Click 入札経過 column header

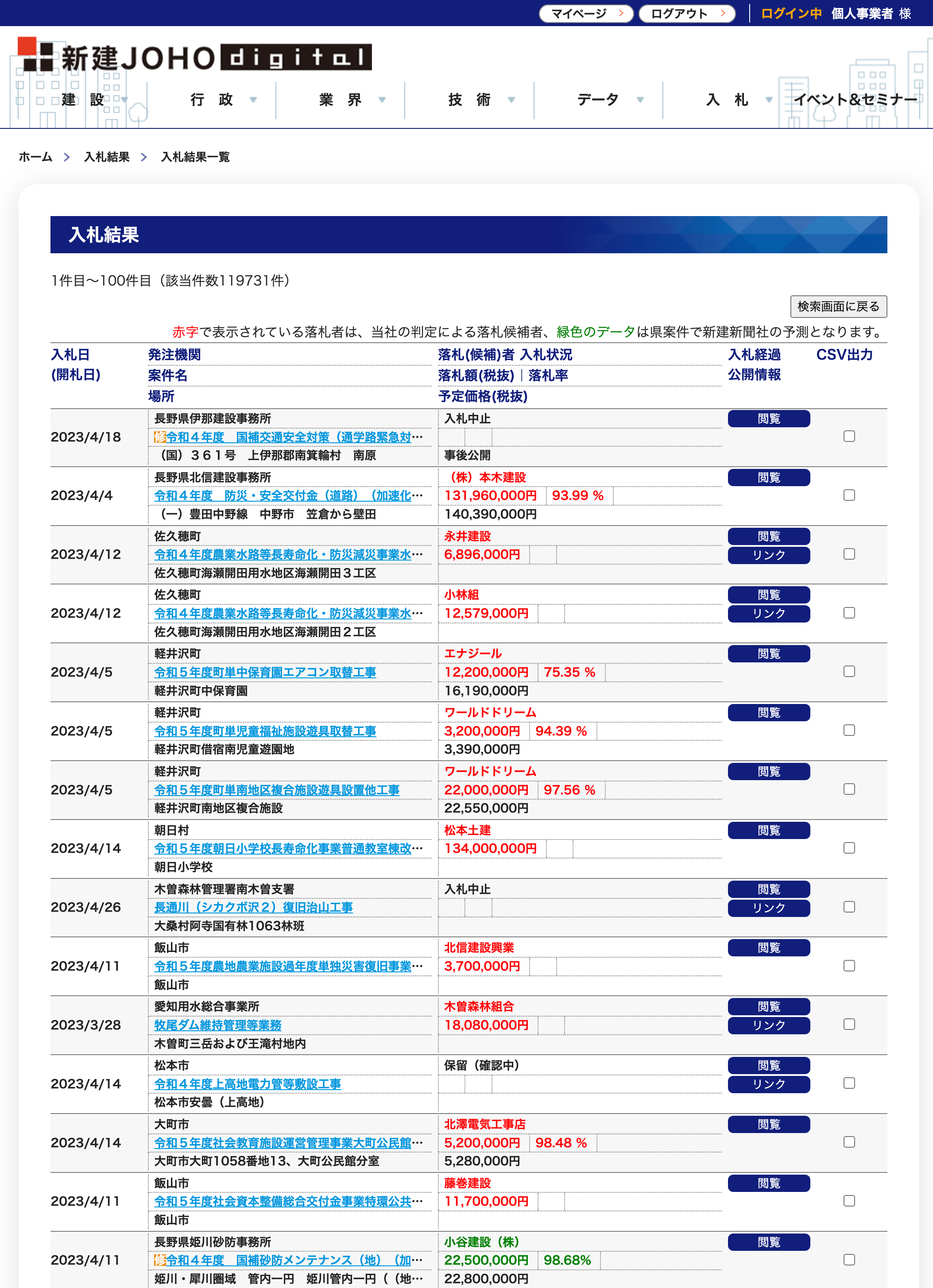[755, 355]
